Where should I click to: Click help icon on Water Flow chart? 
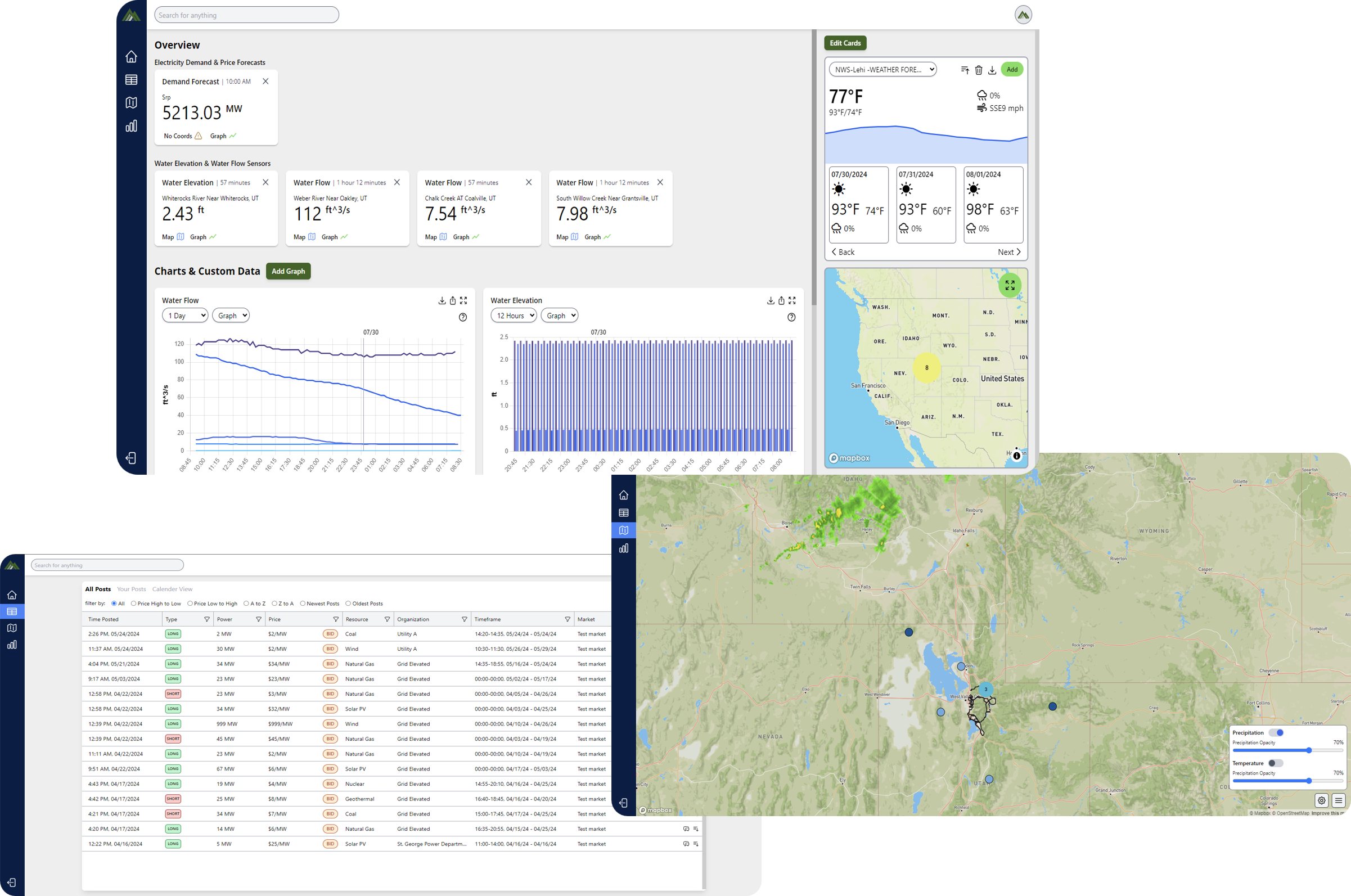click(x=463, y=317)
